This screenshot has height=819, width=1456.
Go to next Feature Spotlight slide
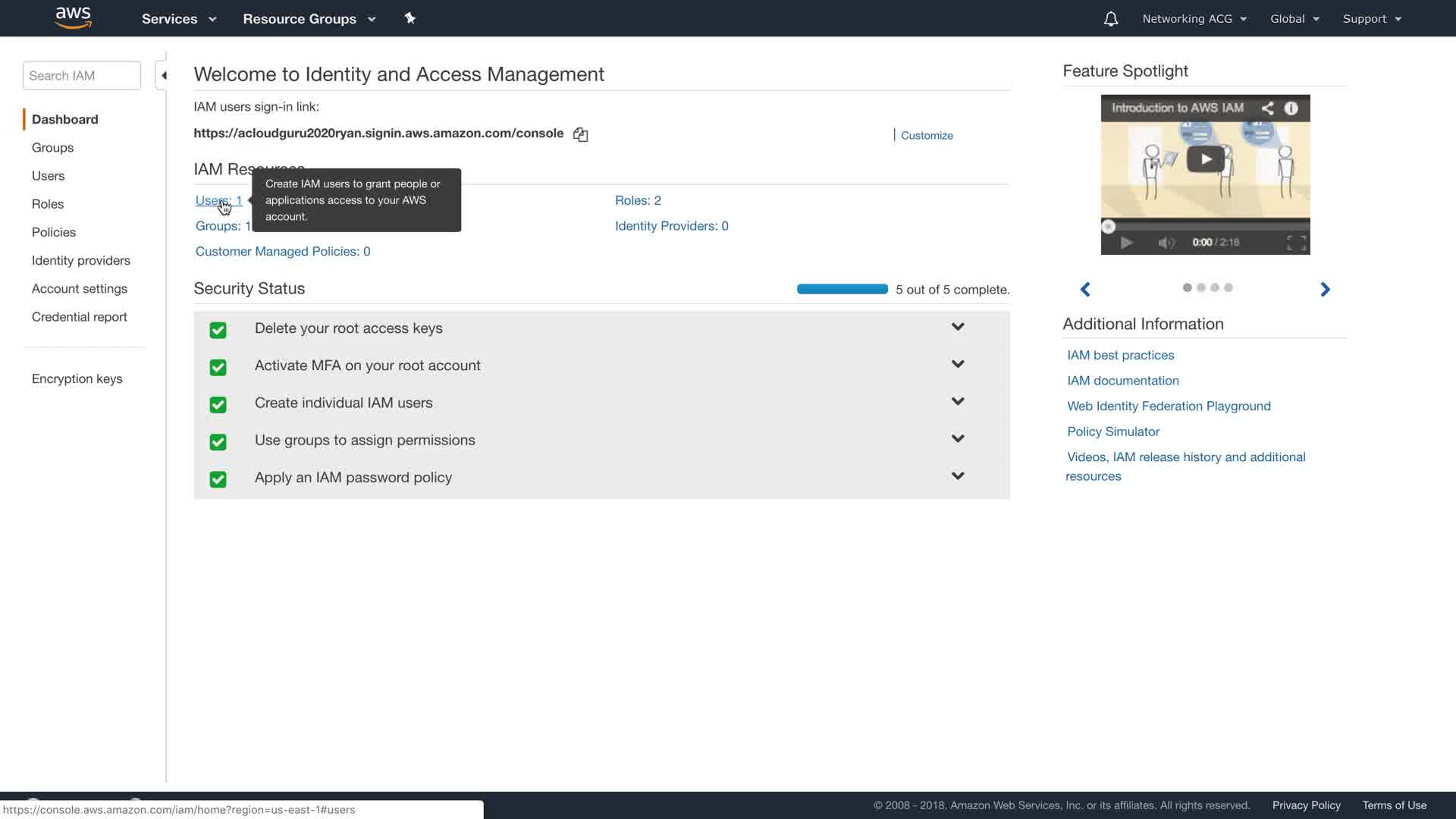1325,289
